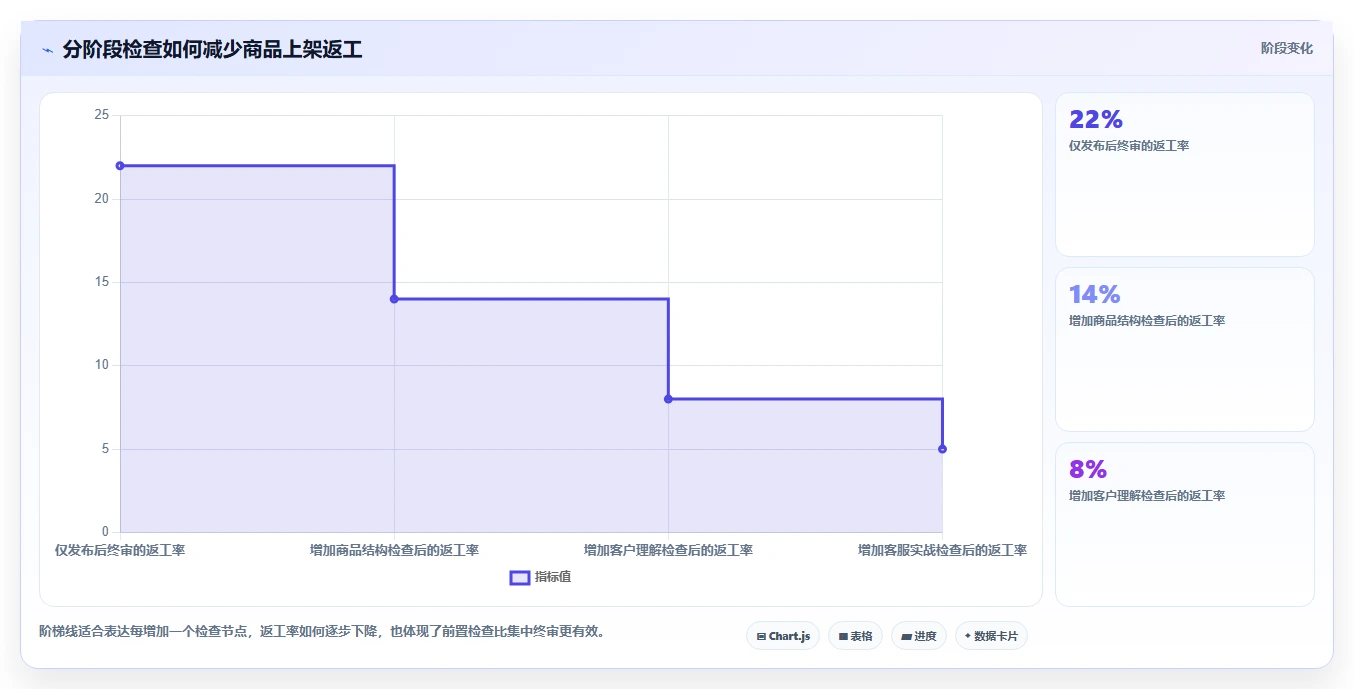
Task: Click the 进度 chip
Action: [x=919, y=636]
